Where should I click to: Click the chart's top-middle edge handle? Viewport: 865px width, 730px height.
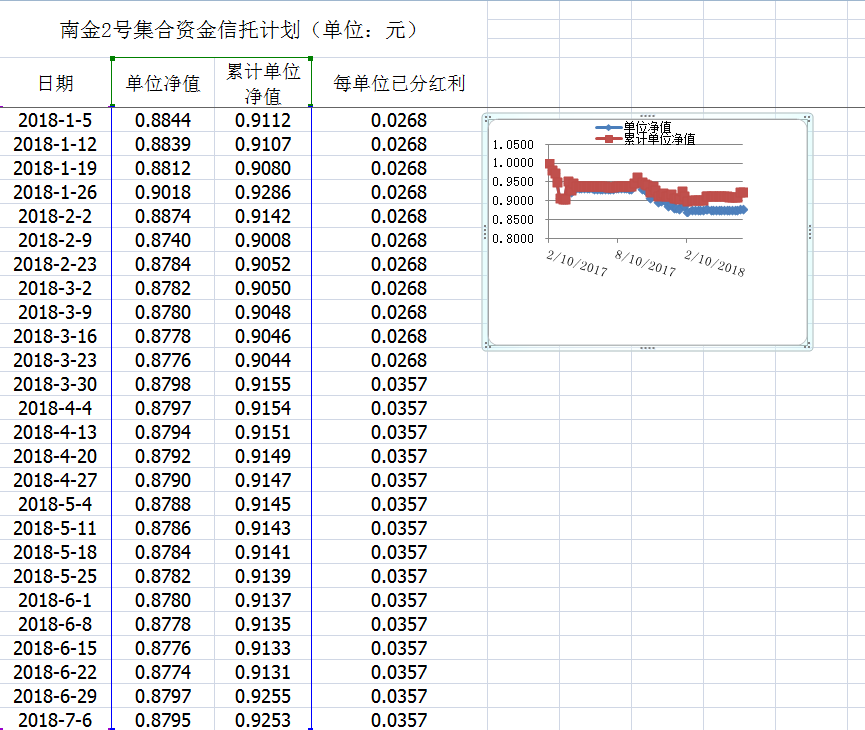coord(648,117)
